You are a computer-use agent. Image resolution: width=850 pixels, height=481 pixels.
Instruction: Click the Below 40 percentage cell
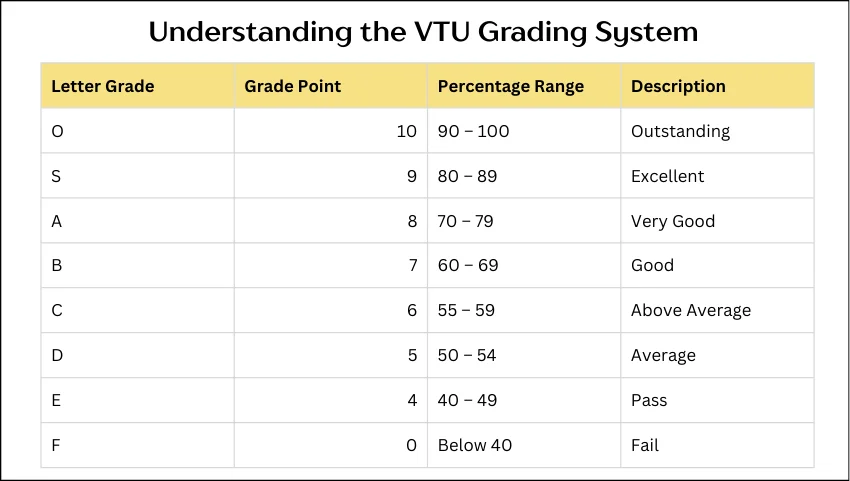475,445
